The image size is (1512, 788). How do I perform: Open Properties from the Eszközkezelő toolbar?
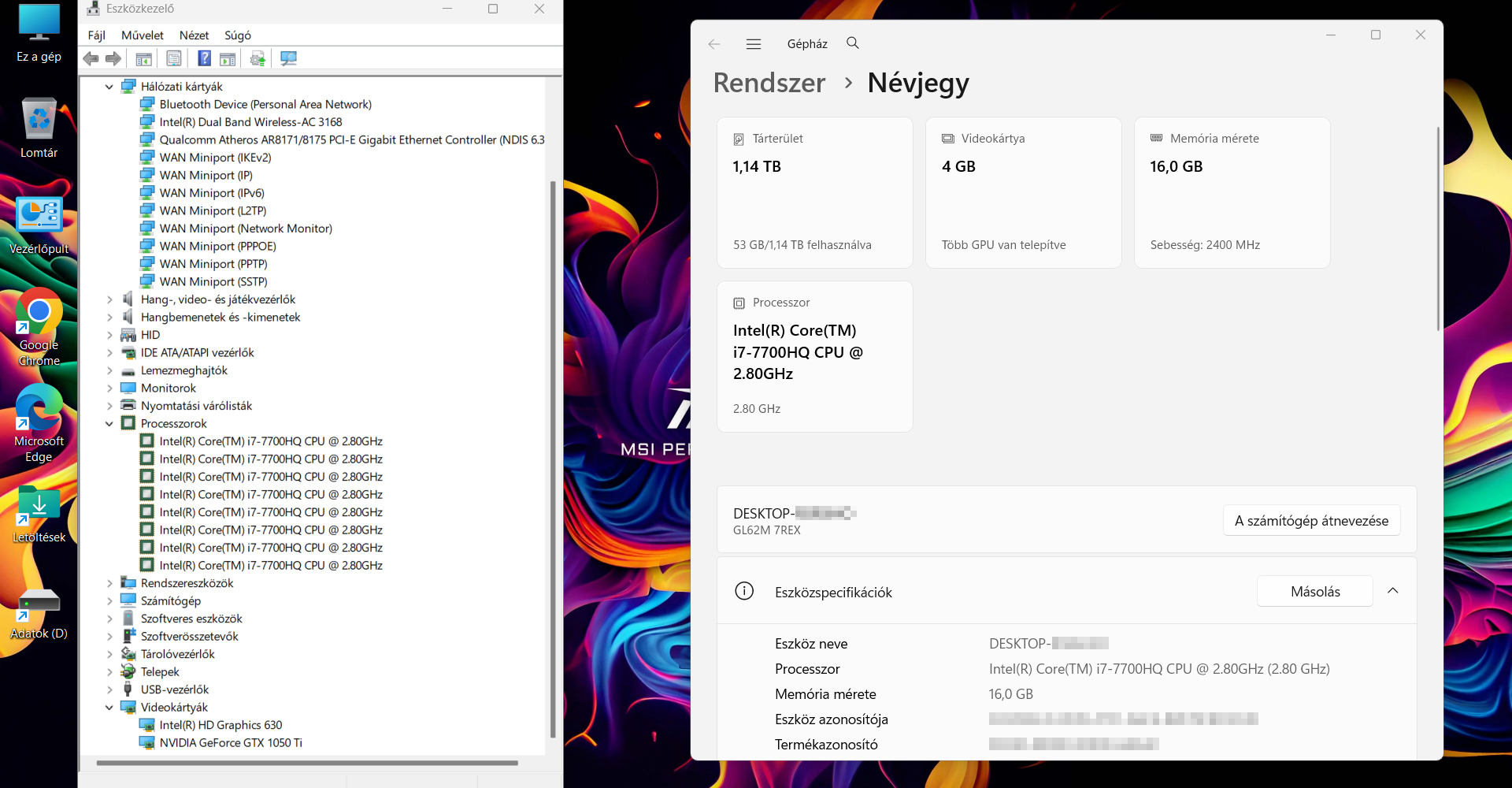(x=174, y=58)
